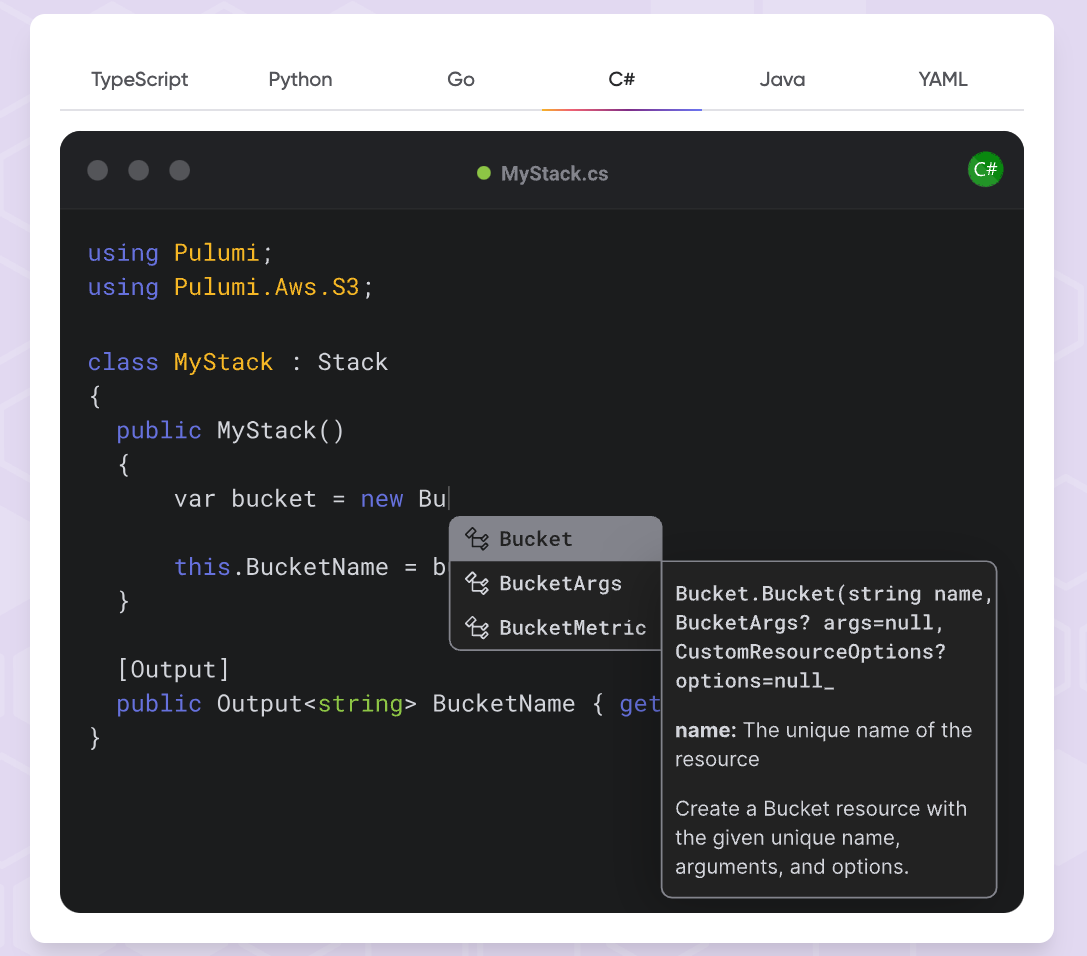Click the 'name:' parameter description

(x=824, y=745)
